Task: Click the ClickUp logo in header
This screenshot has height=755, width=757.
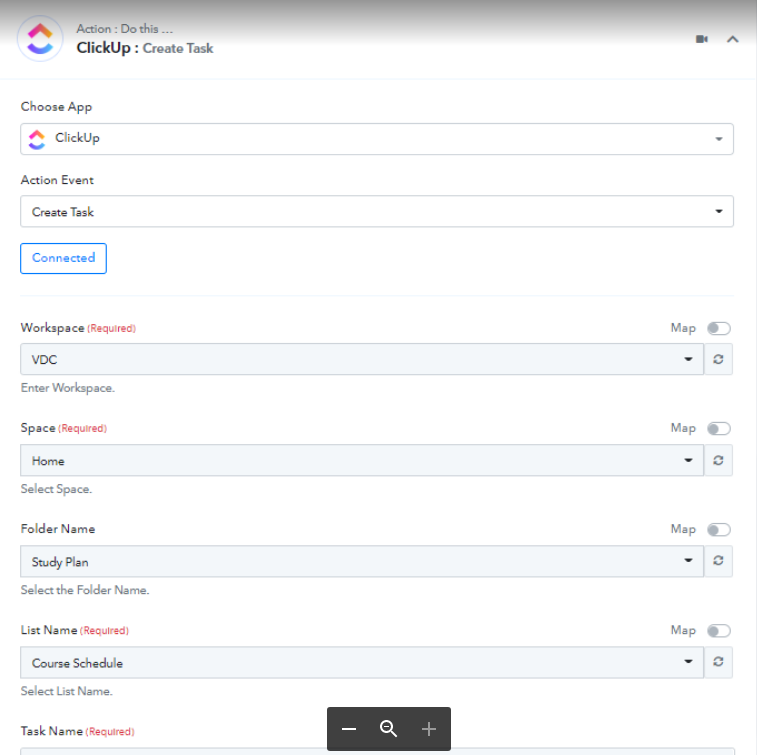Action: [x=40, y=39]
